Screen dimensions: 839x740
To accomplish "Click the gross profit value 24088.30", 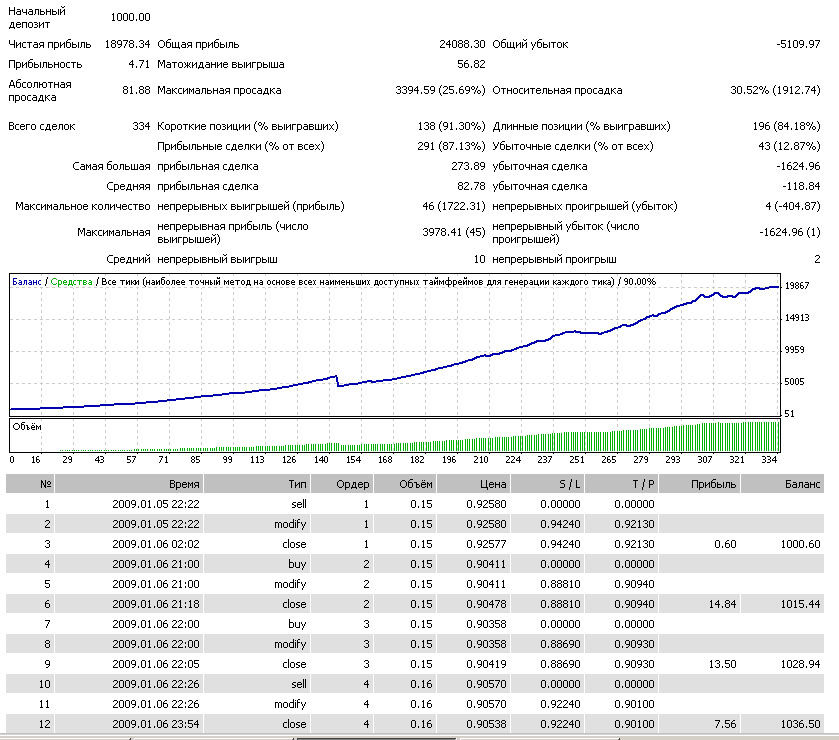I will (462, 44).
